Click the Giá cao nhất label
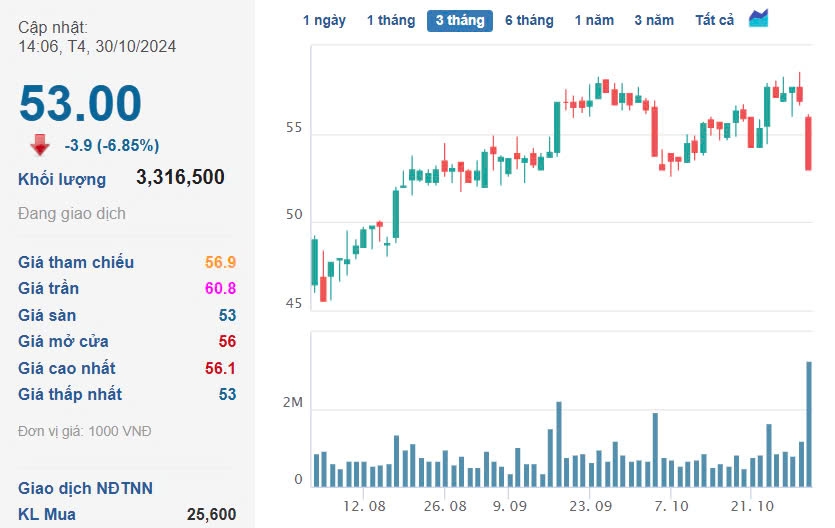Viewport: 835px width, 528px height. click(x=67, y=368)
